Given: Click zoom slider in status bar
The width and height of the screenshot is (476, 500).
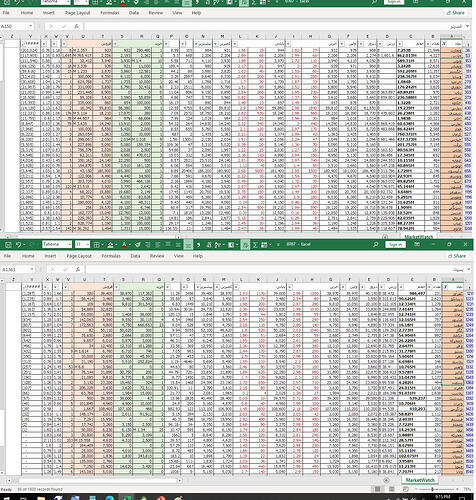Looking at the screenshot, I should pos(433,489).
